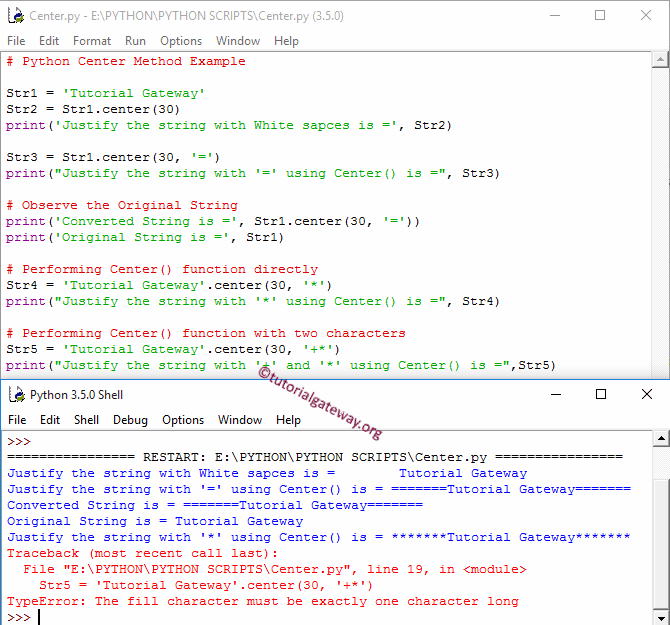Click editor scrollbar up arrow
The height and width of the screenshot is (625, 670).
click(660, 60)
